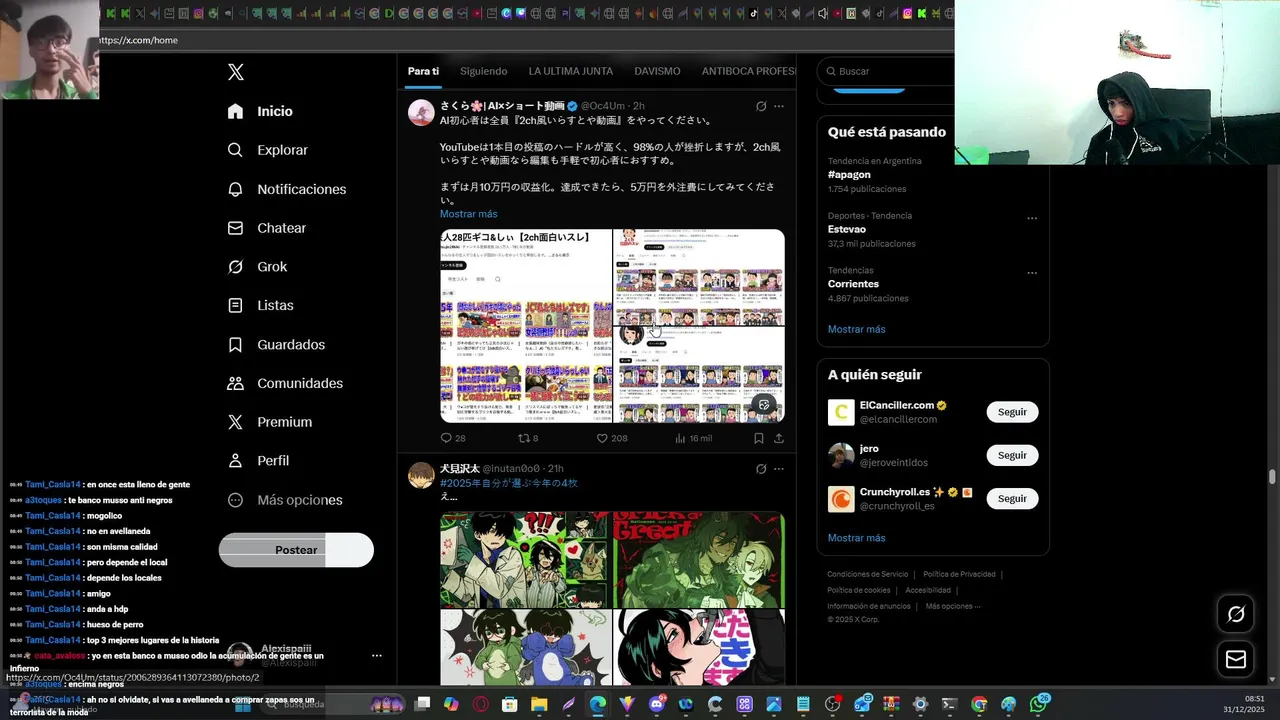Open Información de anuncios link

pos(869,606)
